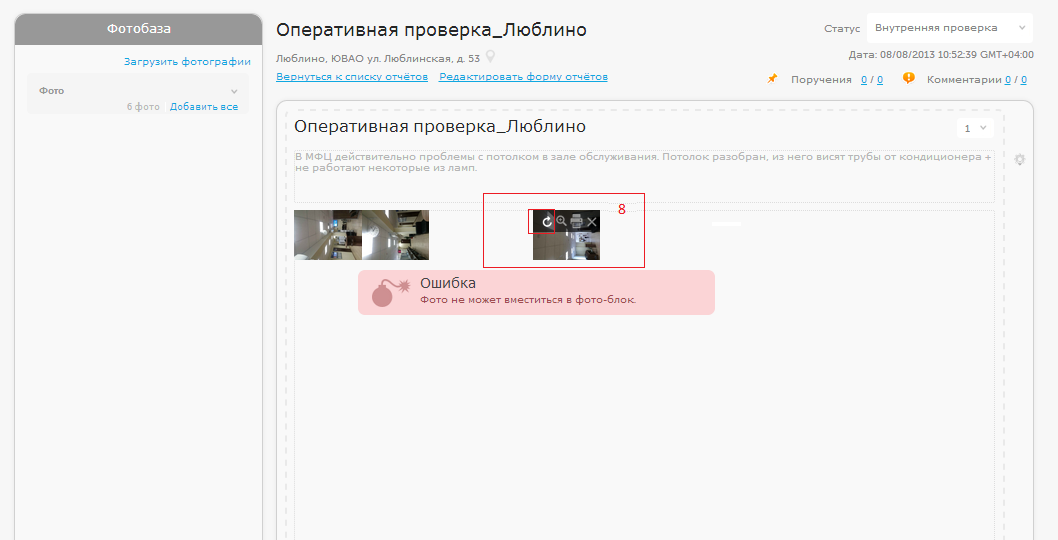Click the report description text field
The height and width of the screenshot is (540, 1058).
[643, 176]
